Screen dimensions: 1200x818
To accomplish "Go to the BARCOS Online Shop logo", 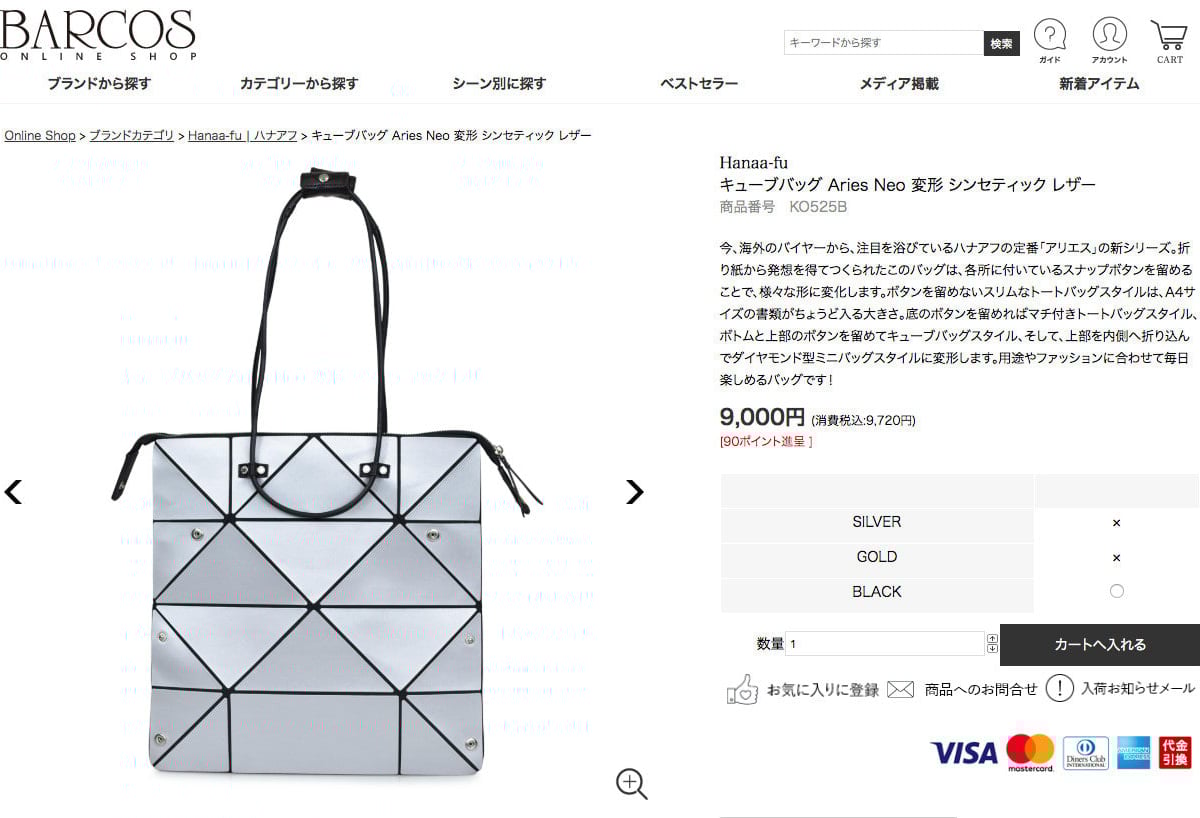I will [x=98, y=35].
